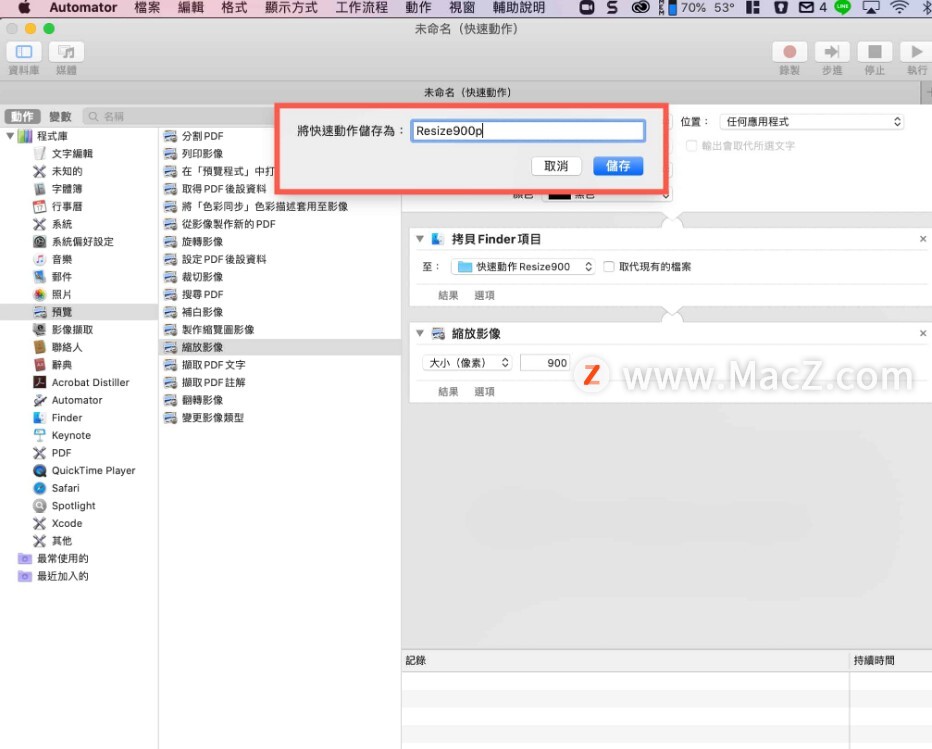Image resolution: width=932 pixels, height=749 pixels.
Task: Toggle 取代現有的檔案 checkbox
Action: pos(609,266)
